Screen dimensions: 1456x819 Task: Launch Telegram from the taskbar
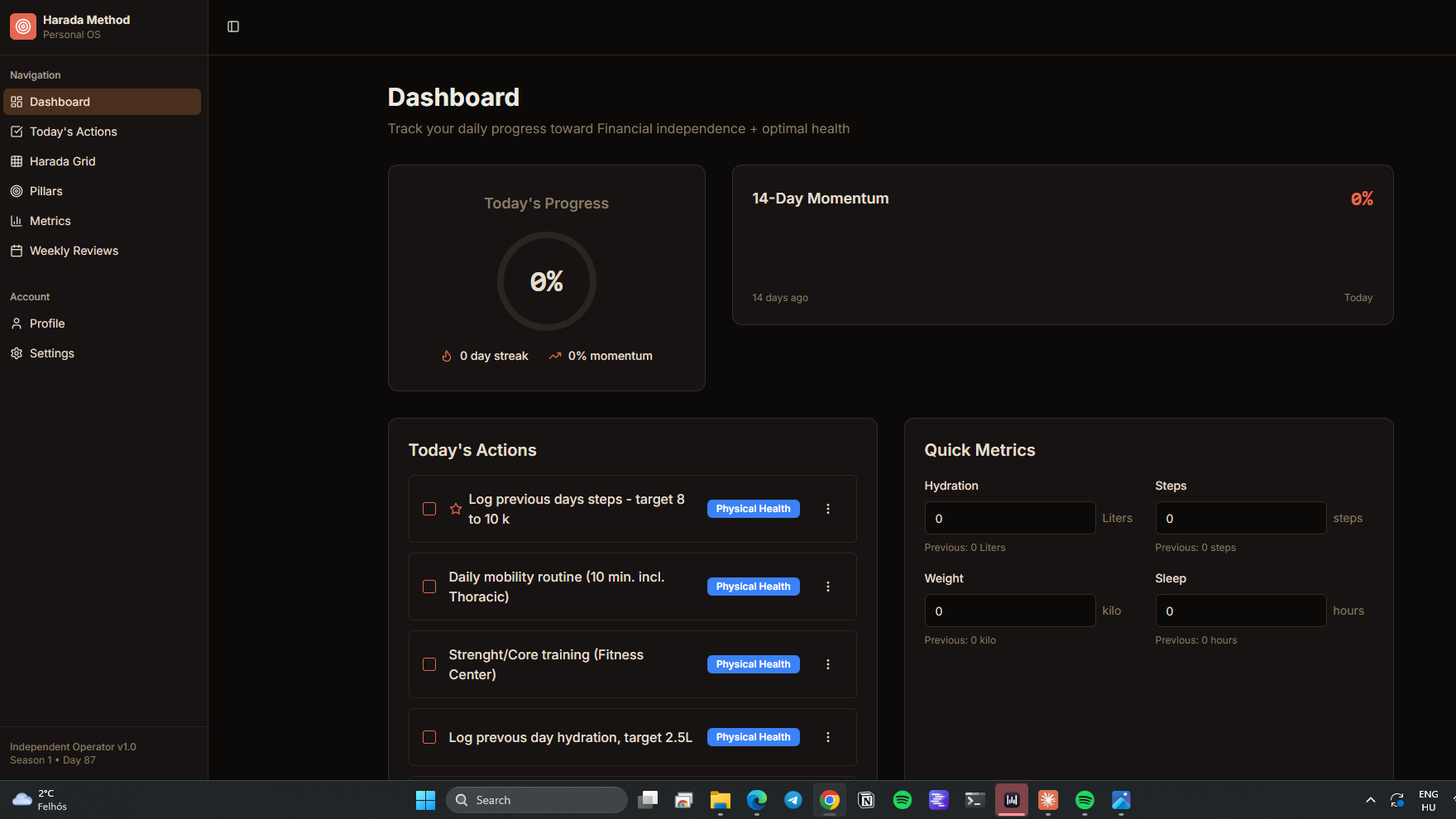[x=793, y=800]
